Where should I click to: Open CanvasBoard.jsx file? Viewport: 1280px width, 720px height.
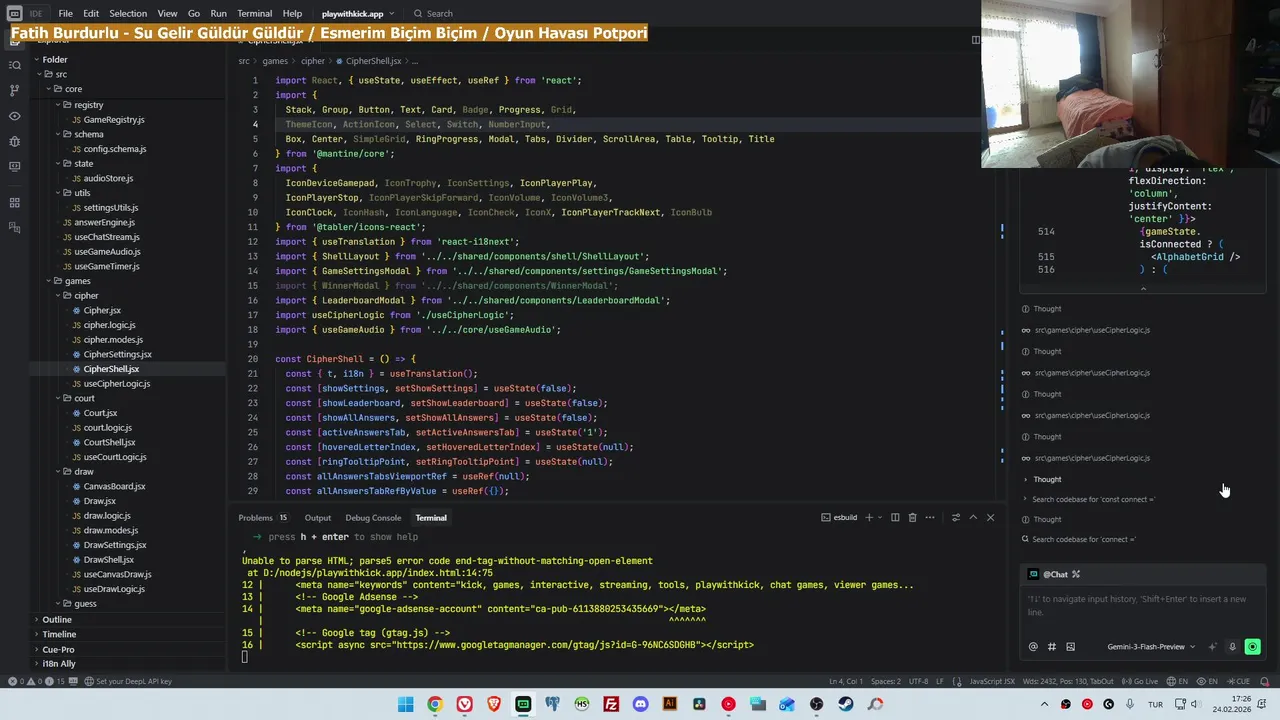pos(114,486)
